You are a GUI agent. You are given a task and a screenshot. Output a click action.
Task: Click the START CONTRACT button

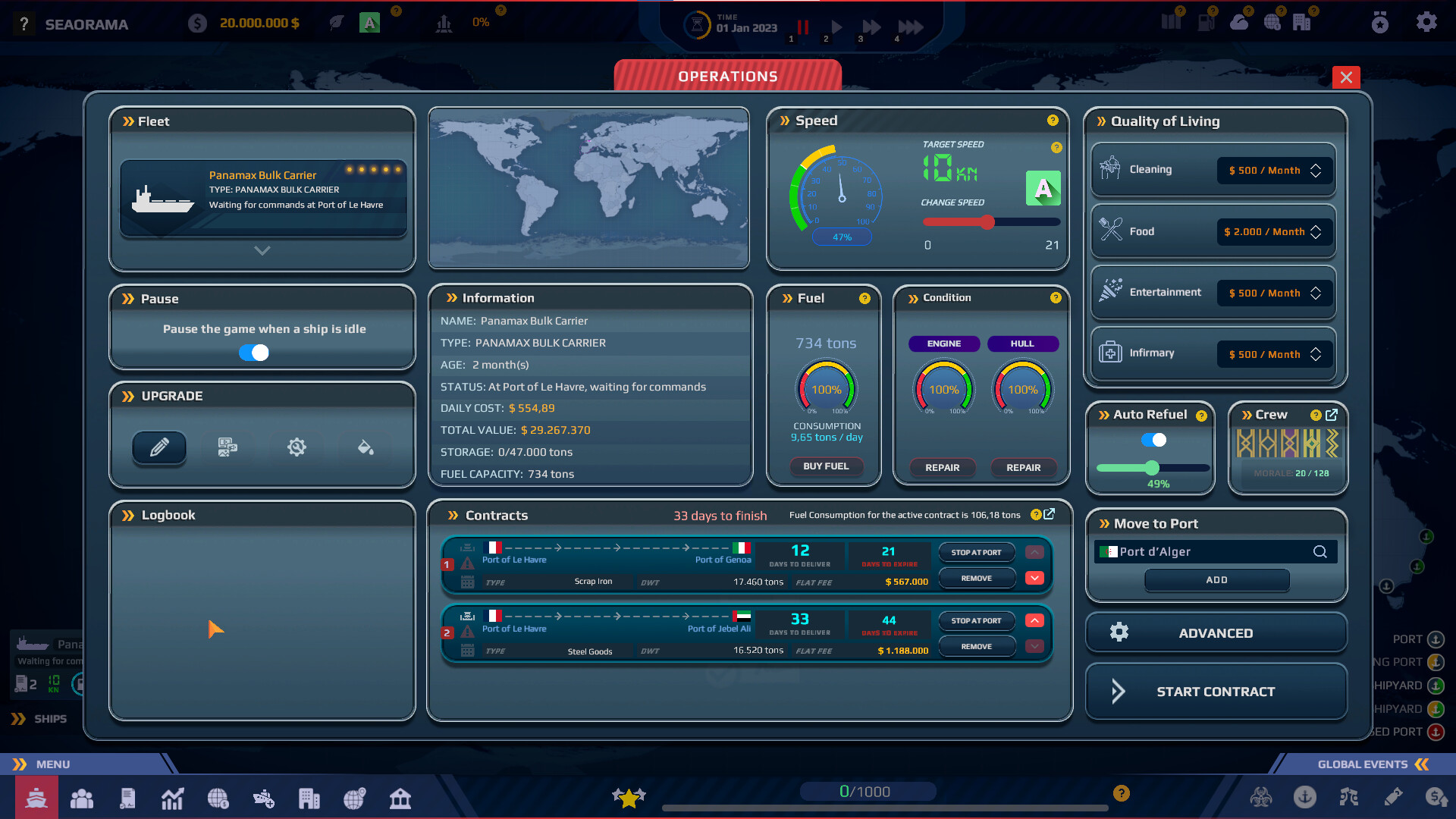pyautogui.click(x=1215, y=691)
